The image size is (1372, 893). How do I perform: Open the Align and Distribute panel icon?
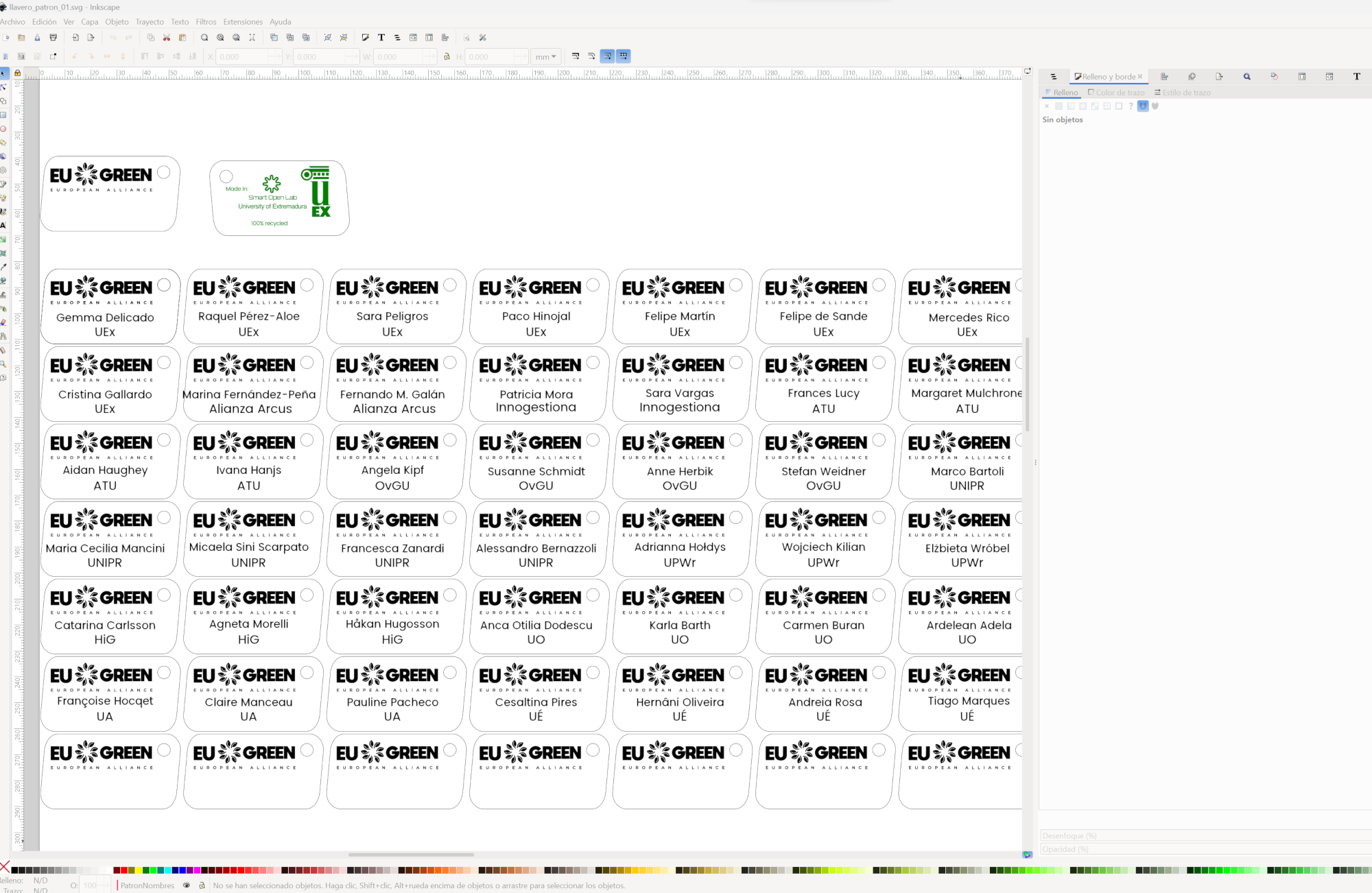[x=1164, y=77]
